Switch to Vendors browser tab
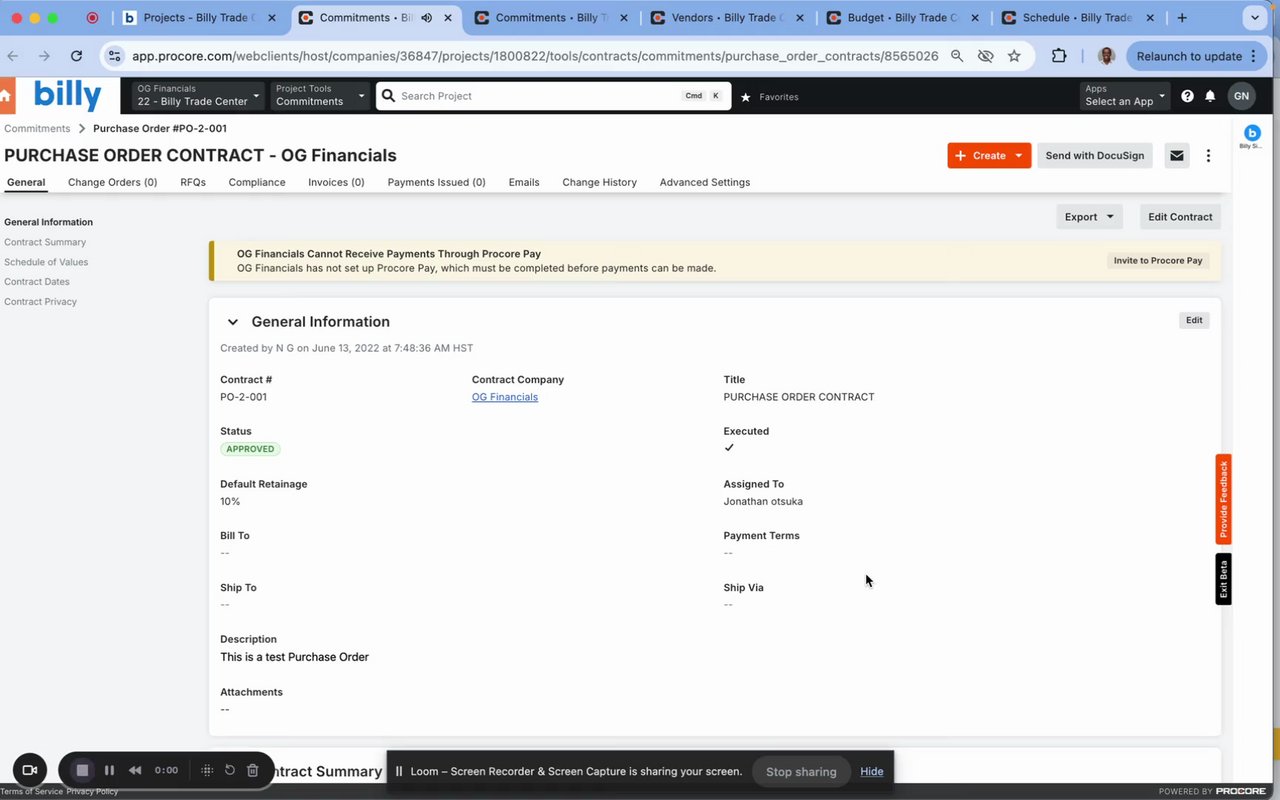Screen dimensions: 1280x800 pyautogui.click(x=728, y=18)
